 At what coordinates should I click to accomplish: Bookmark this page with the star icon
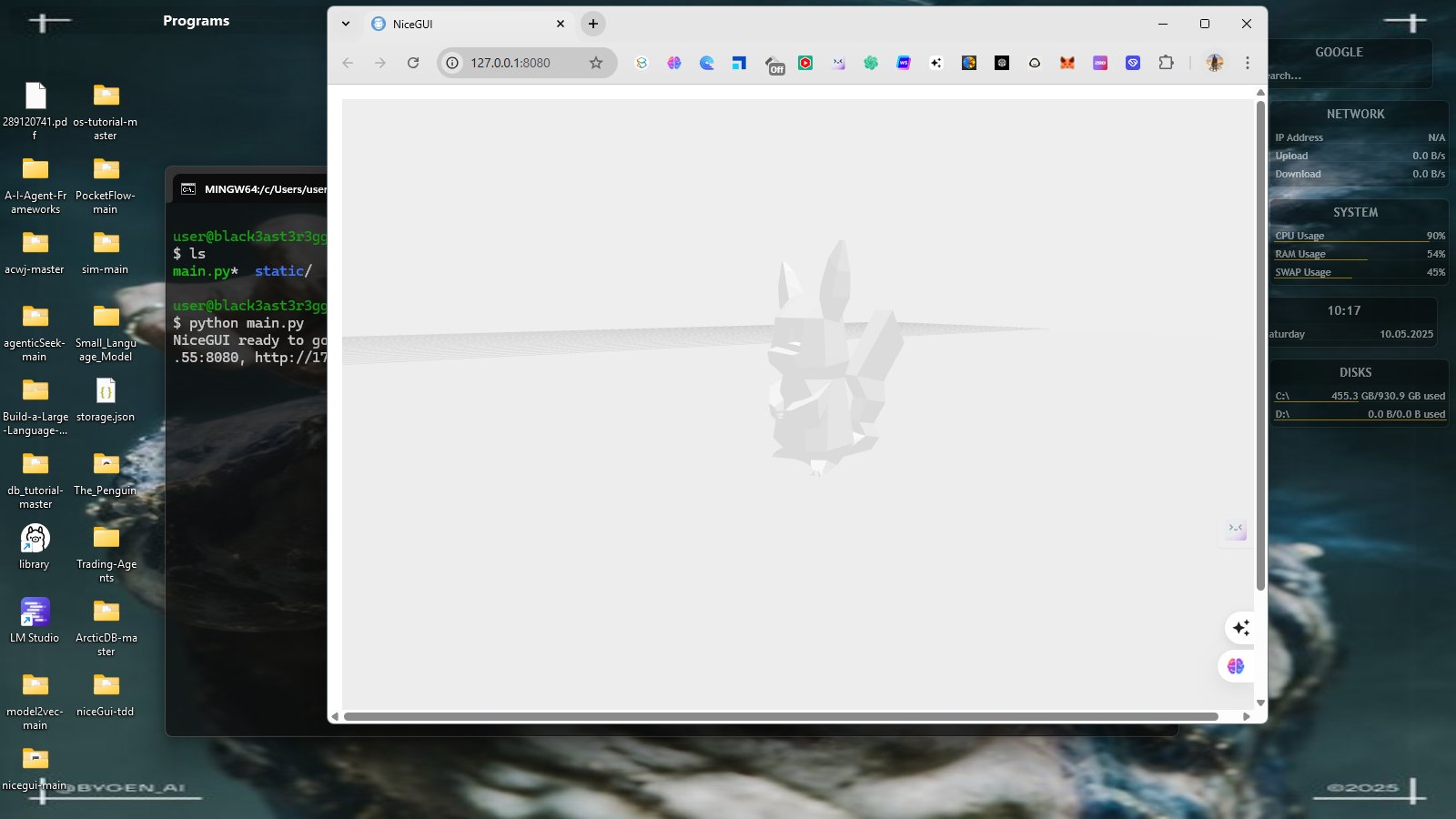[x=596, y=63]
